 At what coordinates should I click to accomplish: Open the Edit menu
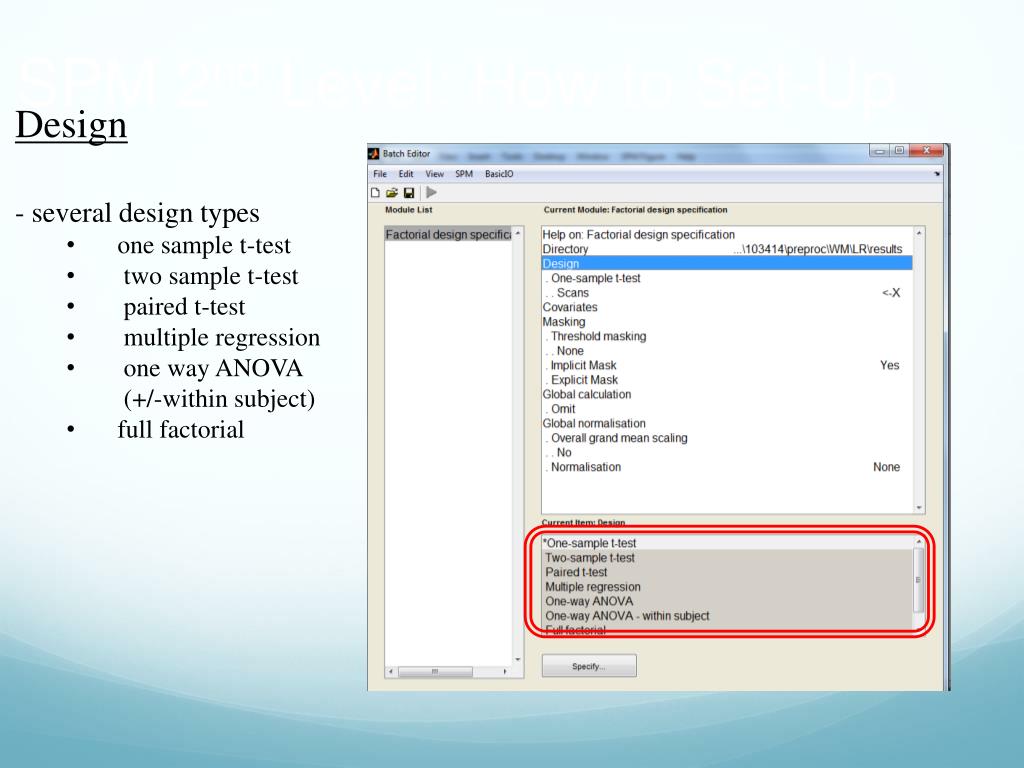(406, 174)
